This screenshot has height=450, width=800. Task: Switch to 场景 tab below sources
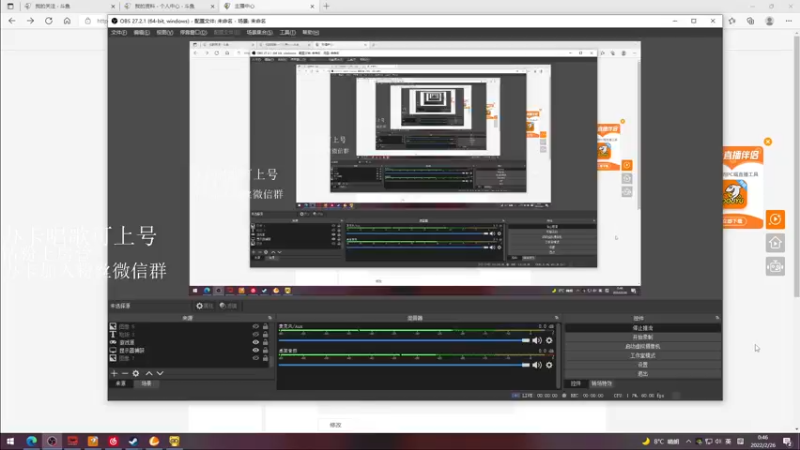[x=146, y=383]
